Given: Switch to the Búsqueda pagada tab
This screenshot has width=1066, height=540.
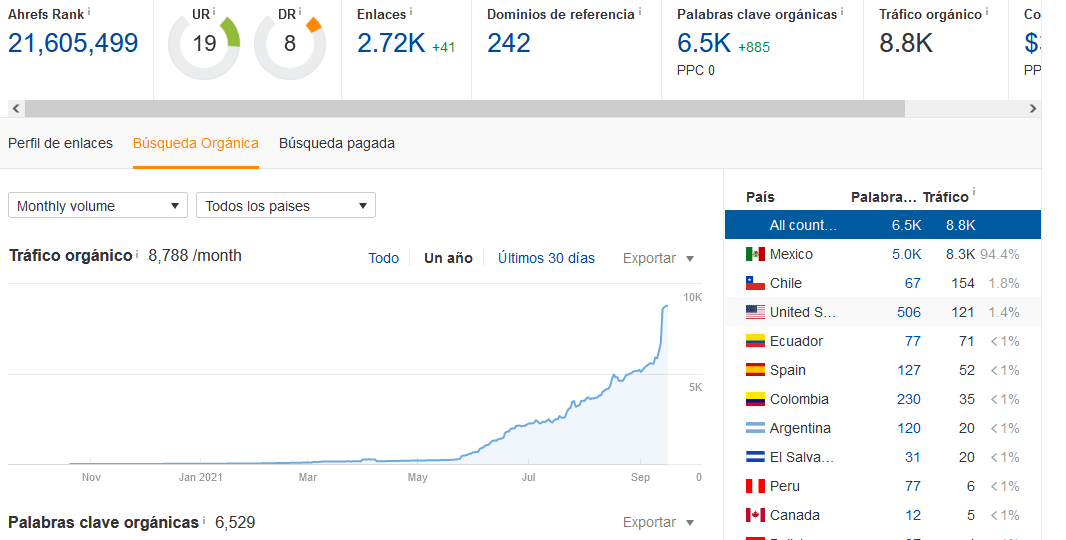Looking at the screenshot, I should [337, 143].
